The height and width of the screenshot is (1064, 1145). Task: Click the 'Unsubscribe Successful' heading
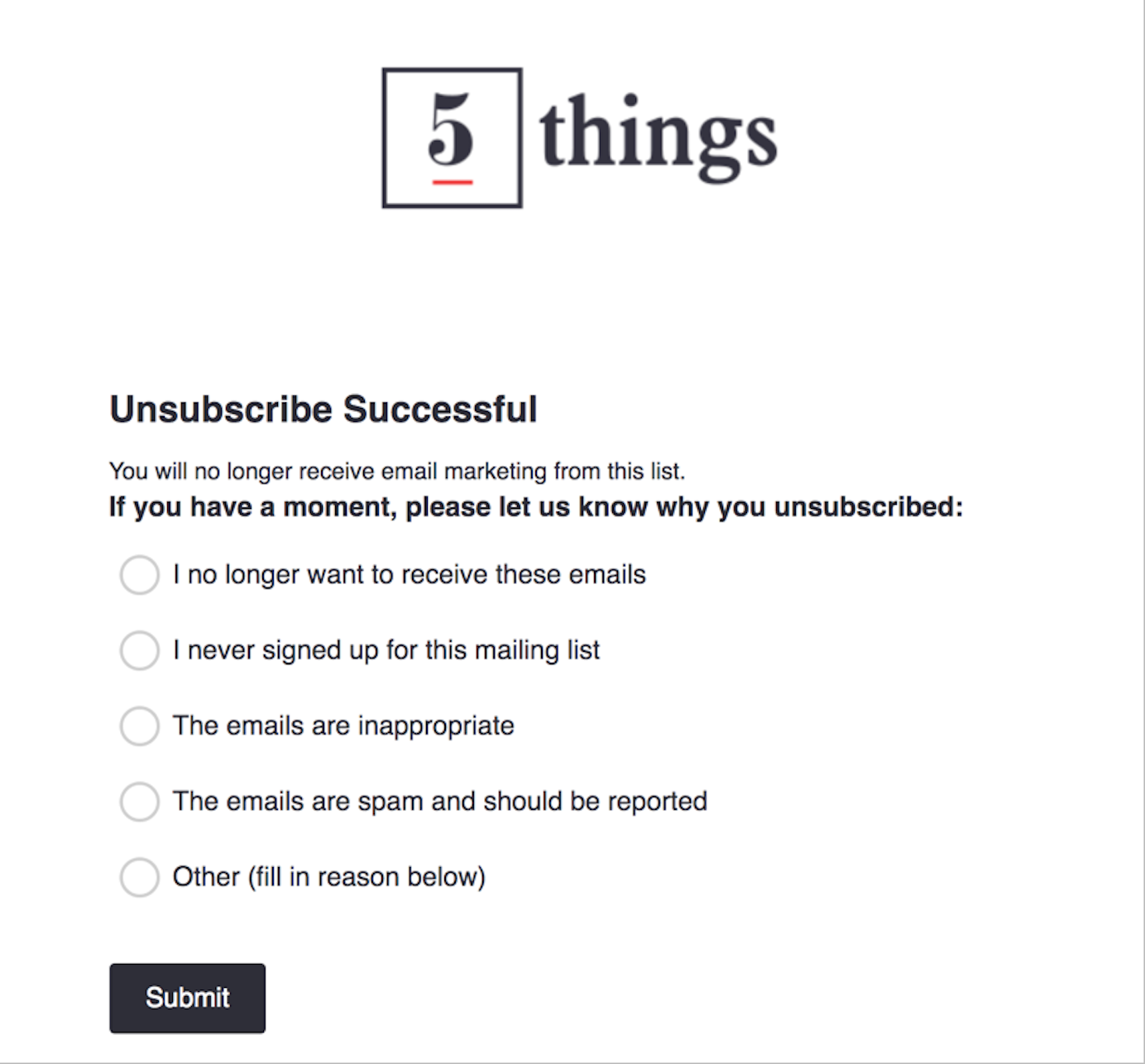click(323, 410)
